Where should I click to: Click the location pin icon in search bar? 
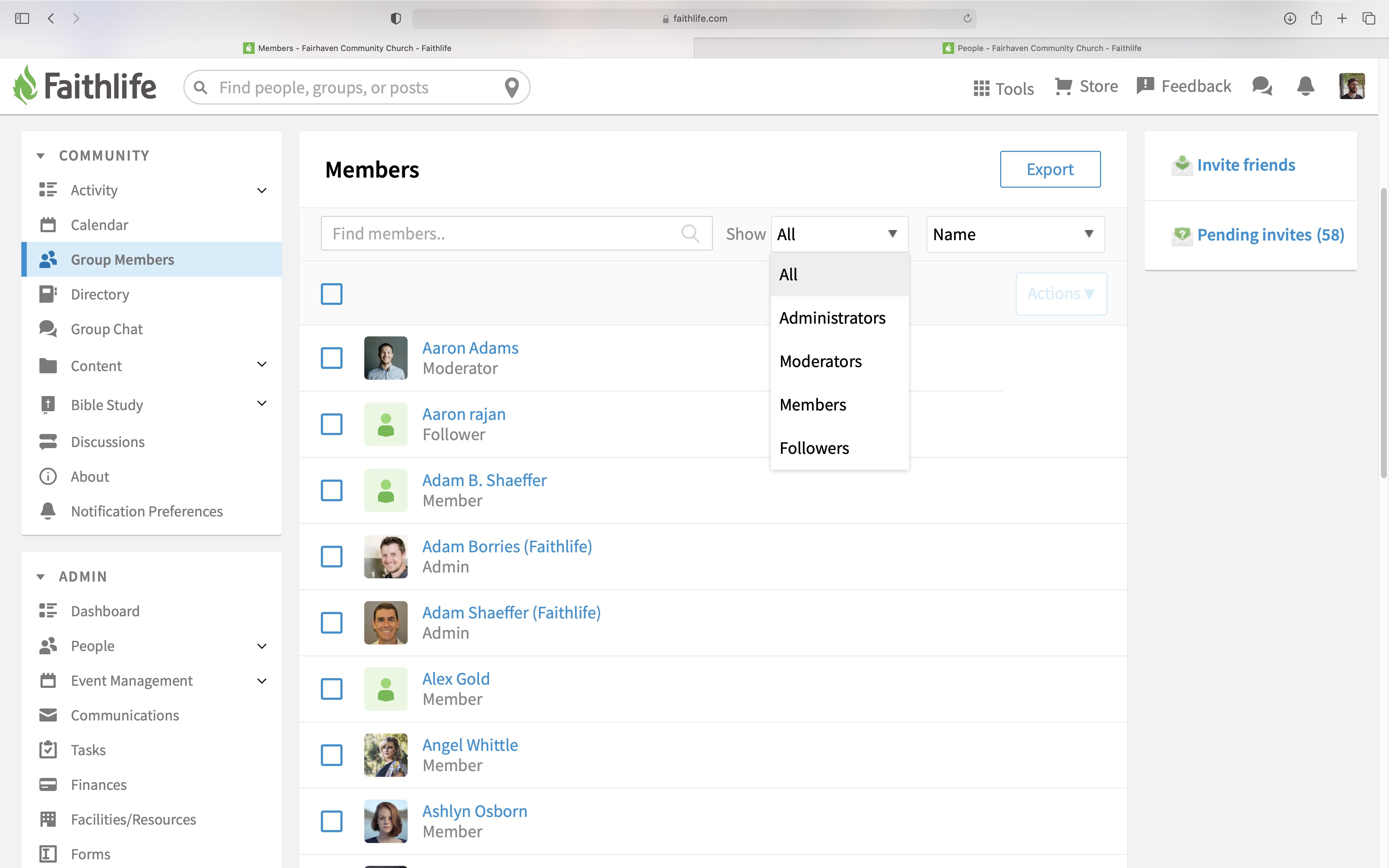tap(511, 88)
